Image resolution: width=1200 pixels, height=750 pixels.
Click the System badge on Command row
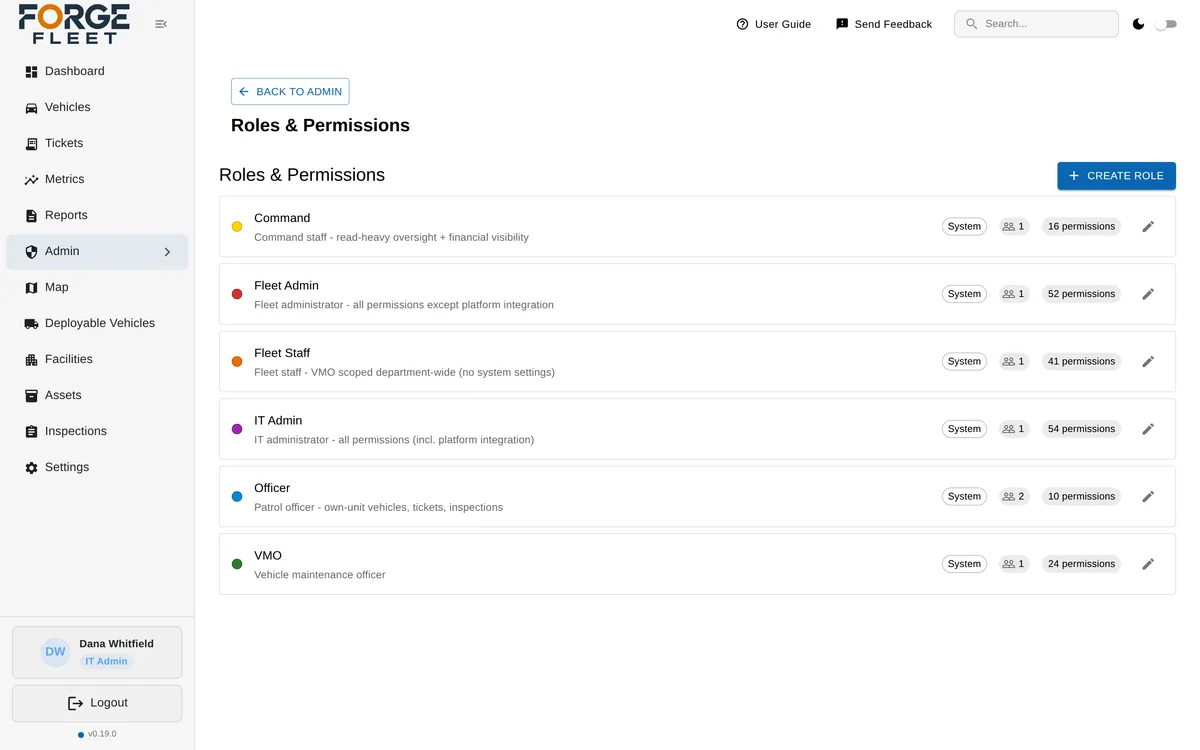pyautogui.click(x=964, y=227)
